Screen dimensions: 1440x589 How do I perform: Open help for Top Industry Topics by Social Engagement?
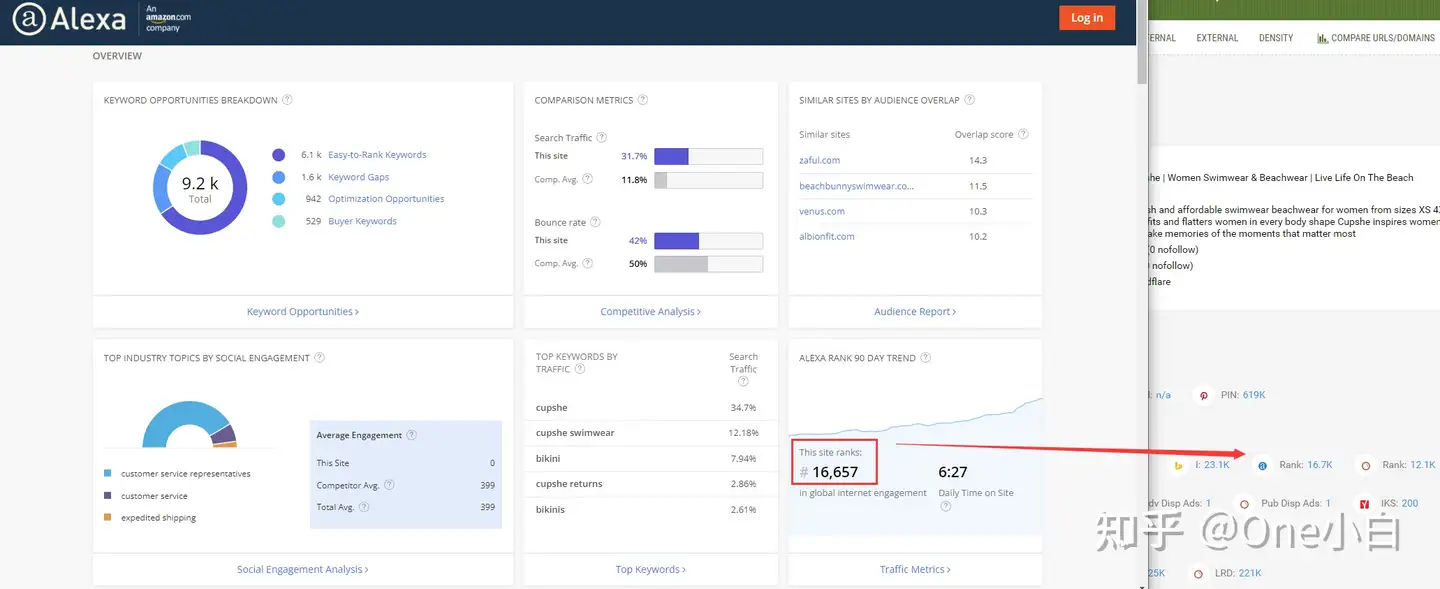pos(320,358)
